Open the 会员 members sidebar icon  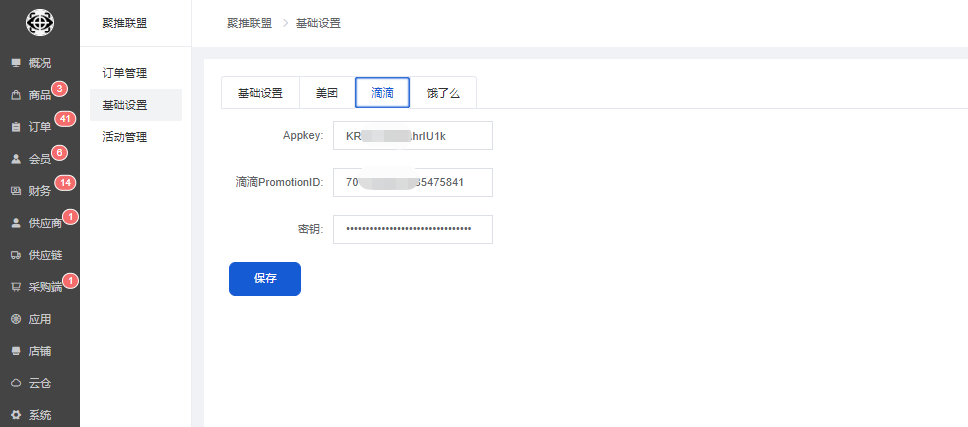tap(16, 159)
